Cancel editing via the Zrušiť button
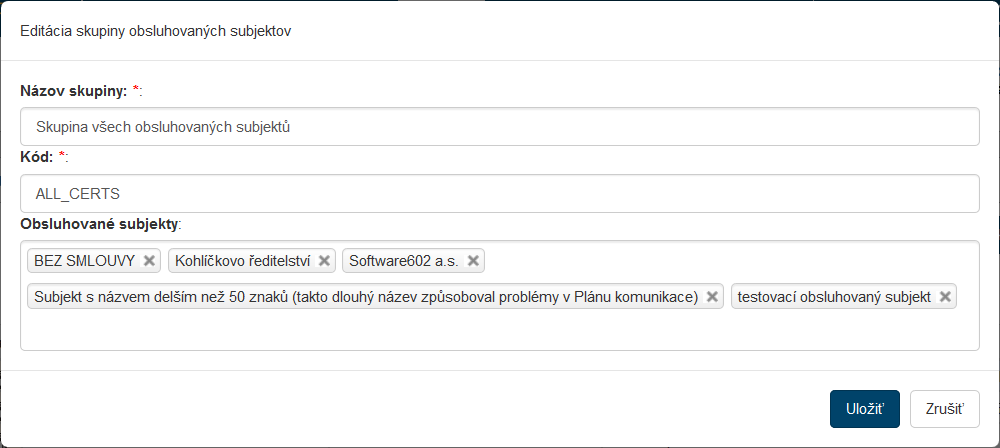This screenshot has width=1000, height=448. click(944, 409)
